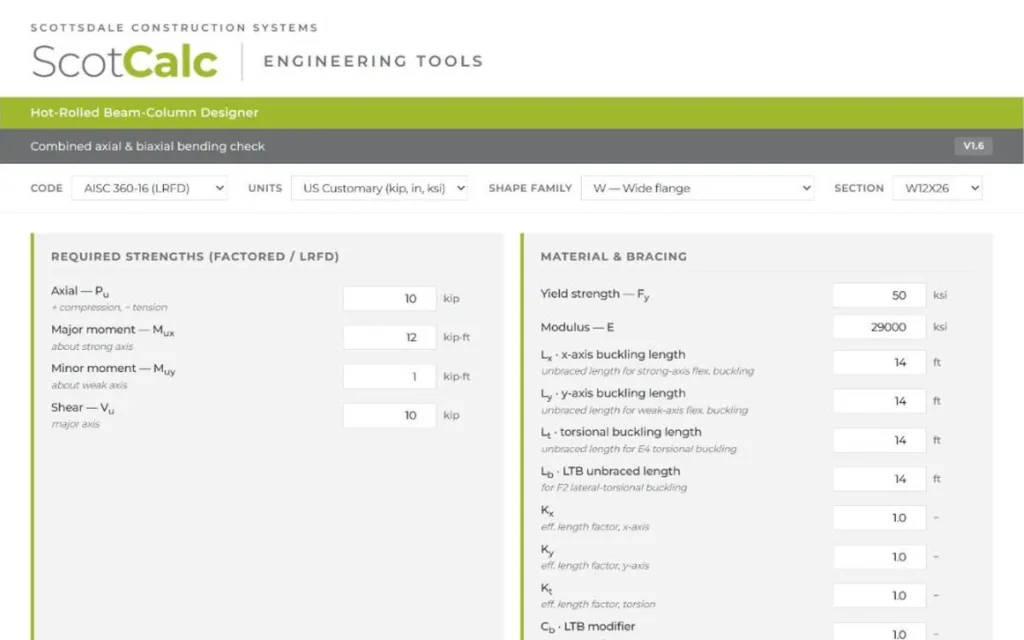Click the Major moment Mux input field
The width and height of the screenshot is (1024, 640).
click(390, 337)
